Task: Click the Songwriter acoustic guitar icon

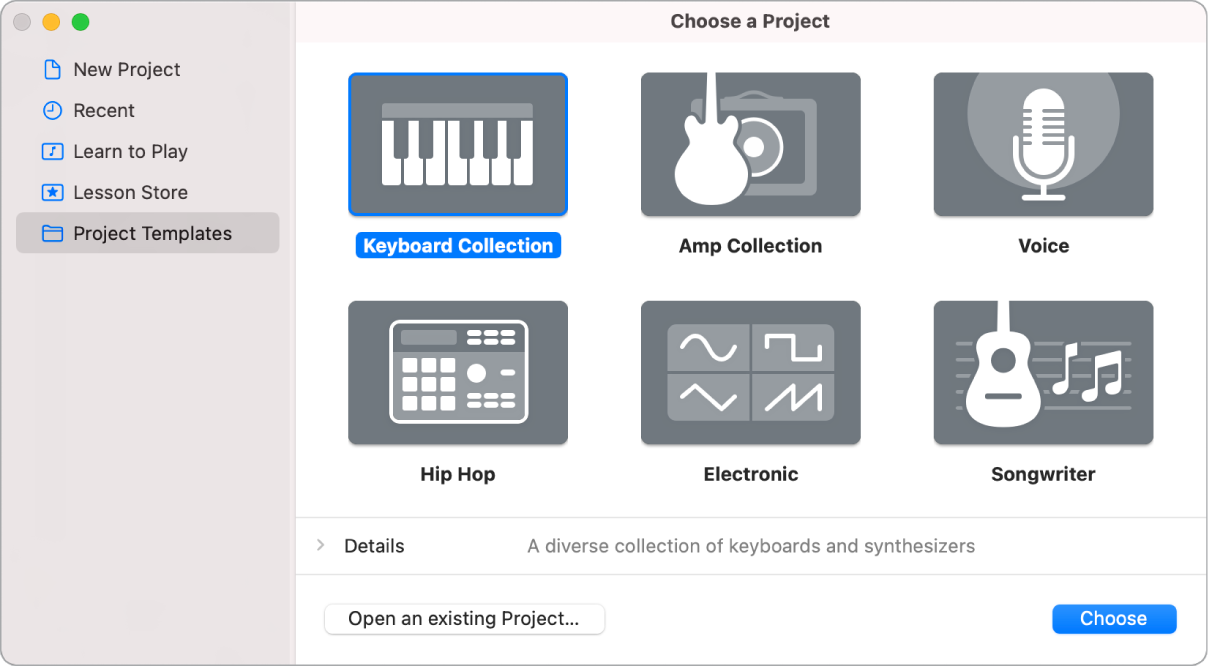Action: pos(1043,372)
